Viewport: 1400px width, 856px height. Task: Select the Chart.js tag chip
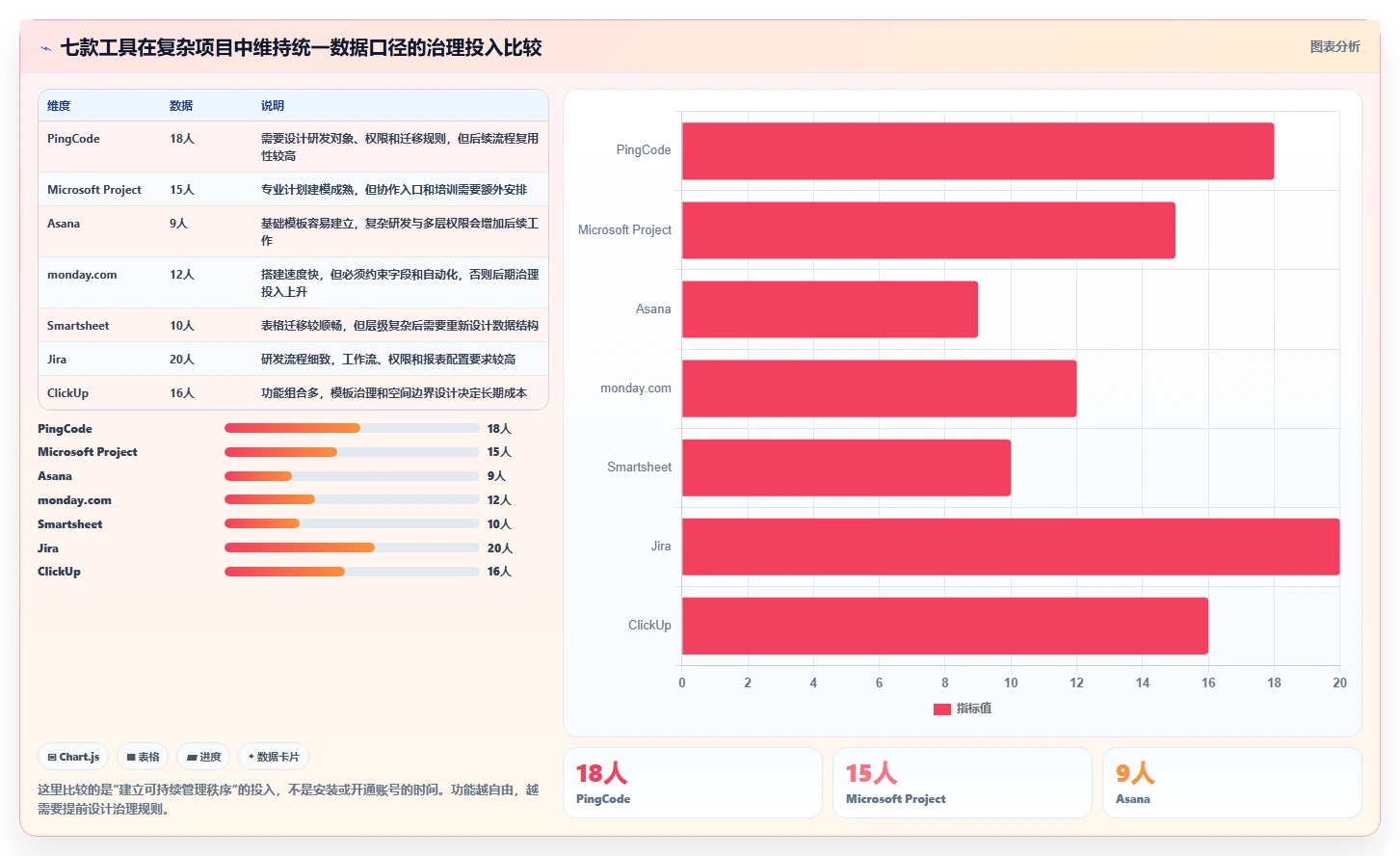click(x=74, y=757)
